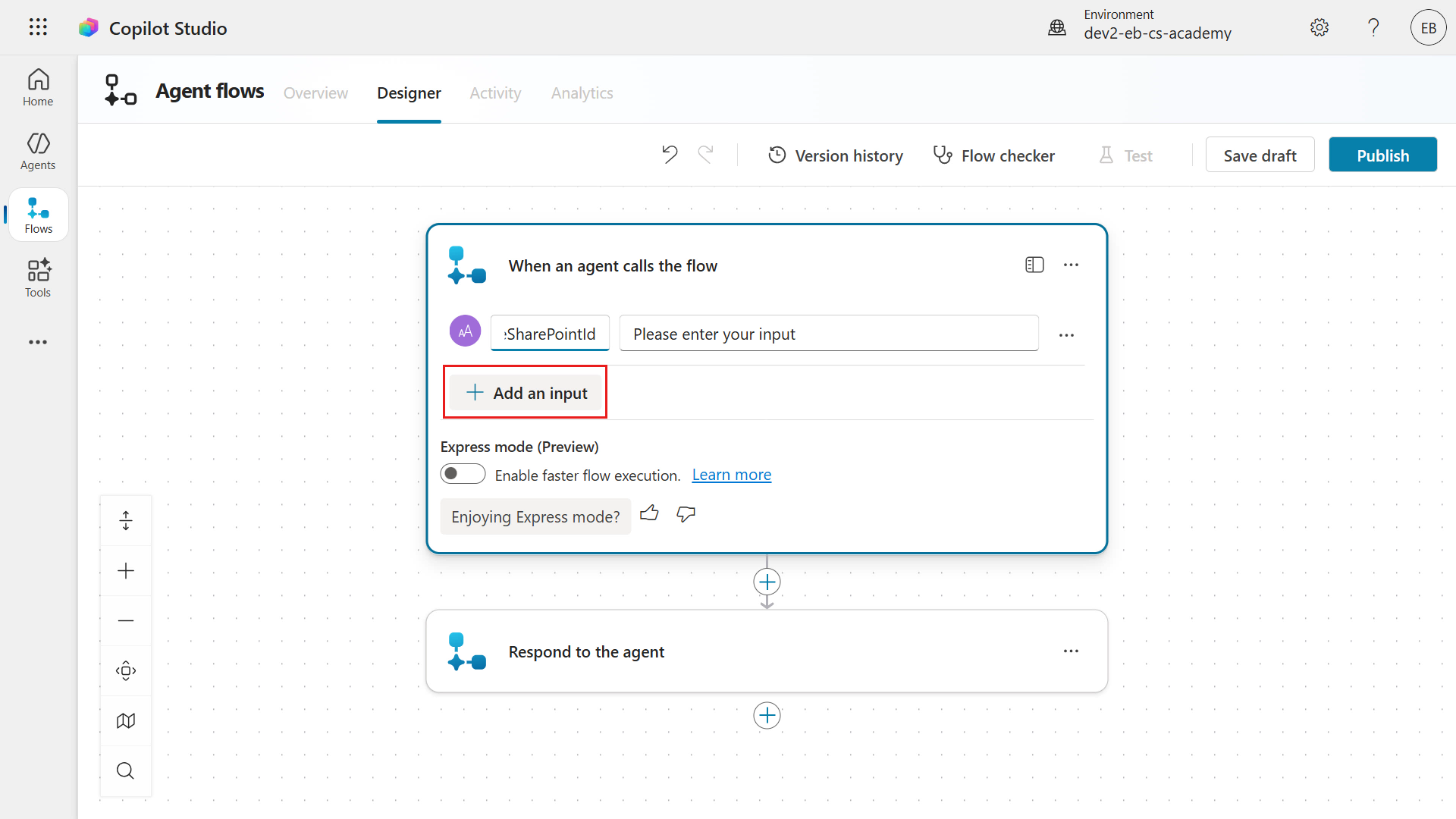Open the Flow checker
Screen dimensions: 1456x819
pos(993,155)
